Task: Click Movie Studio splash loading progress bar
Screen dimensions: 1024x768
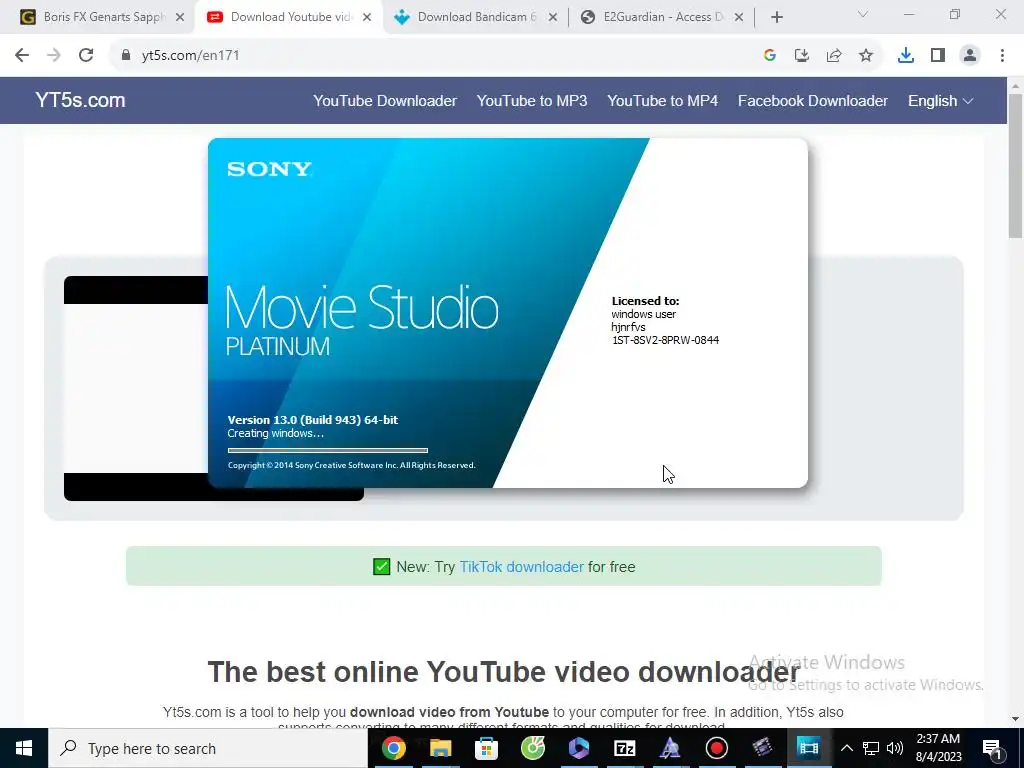Action: pos(328,450)
